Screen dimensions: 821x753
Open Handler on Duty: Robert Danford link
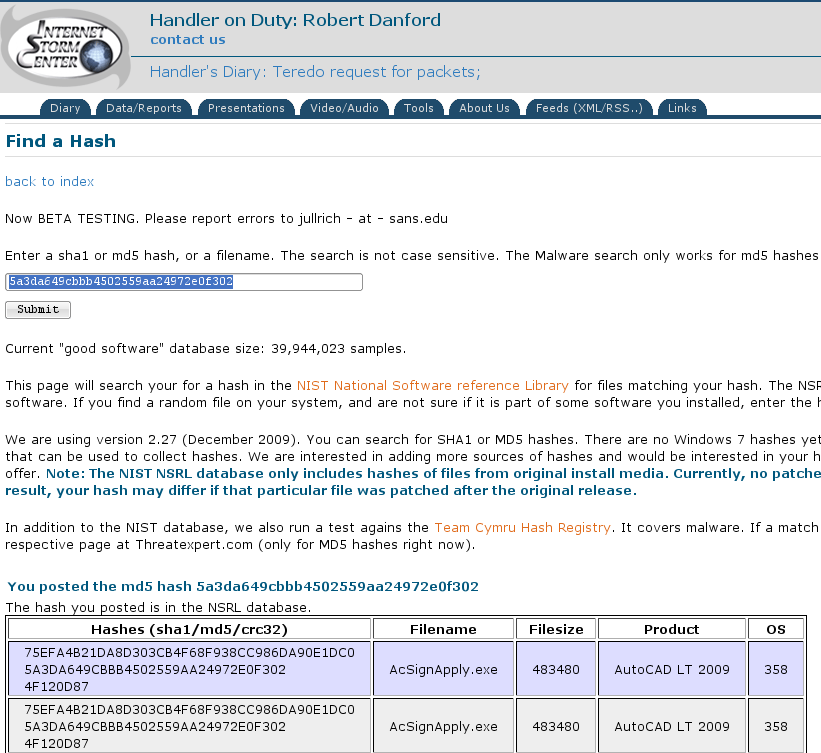[295, 20]
